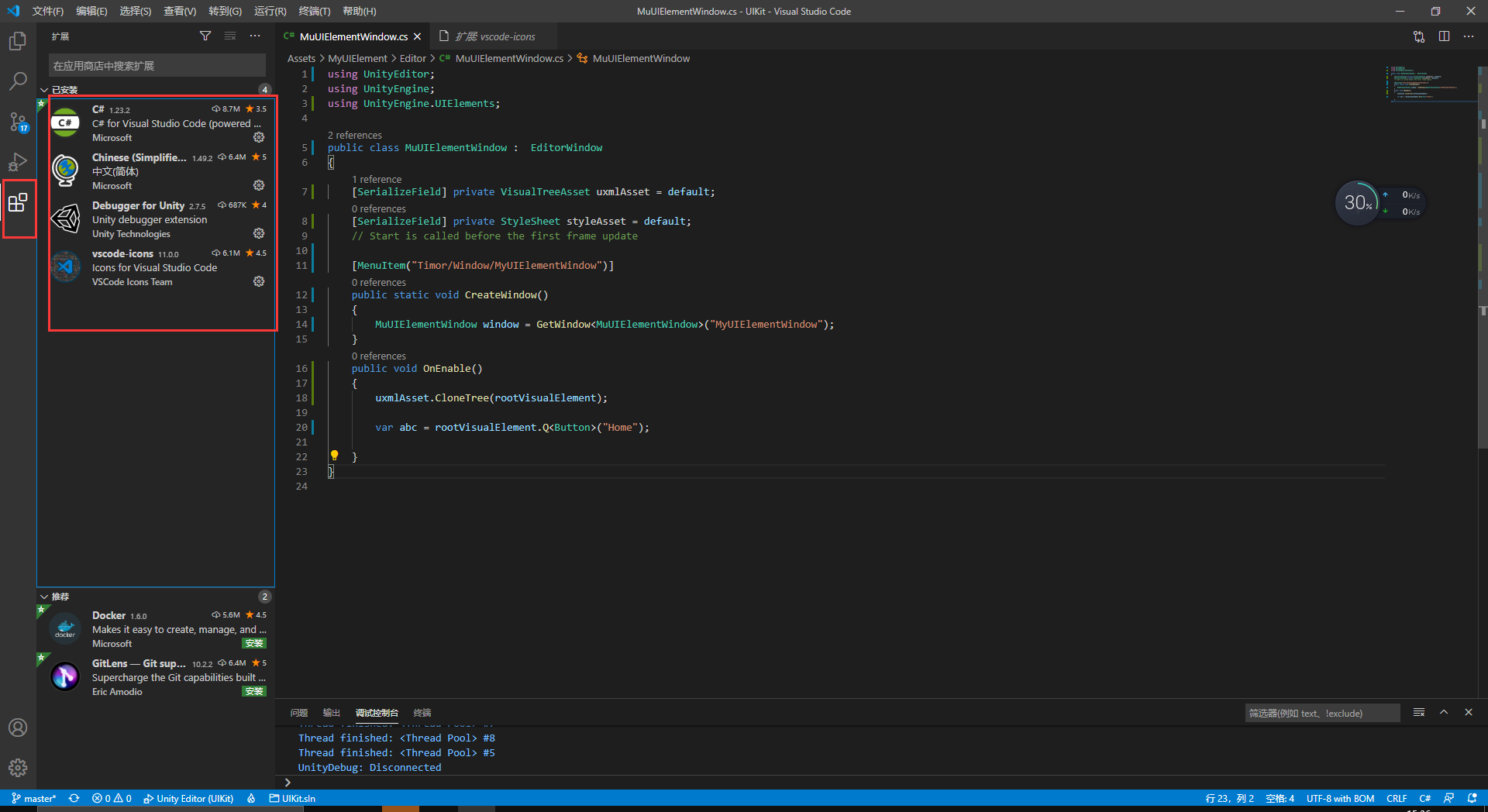
Task: Open the Search view
Action: [x=17, y=81]
